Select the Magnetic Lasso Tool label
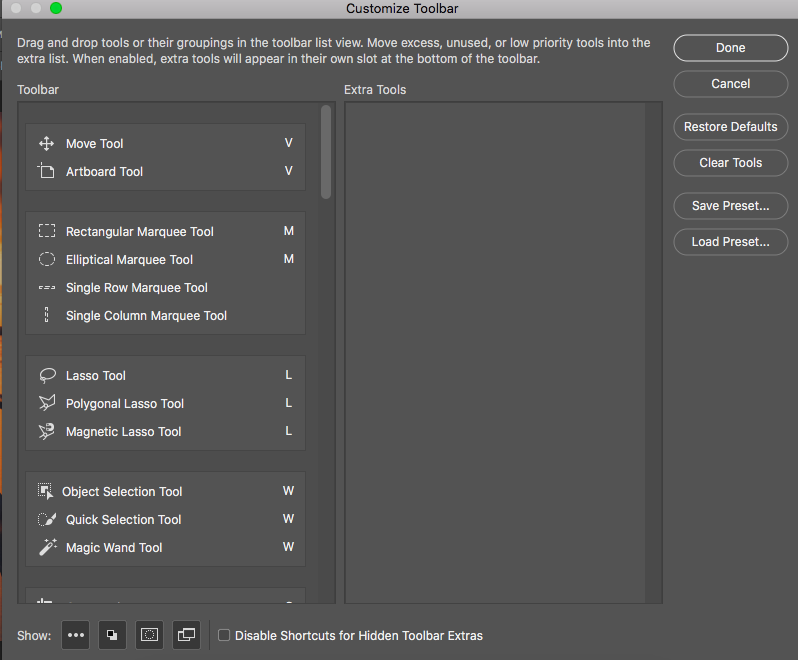798x660 pixels. tap(124, 432)
